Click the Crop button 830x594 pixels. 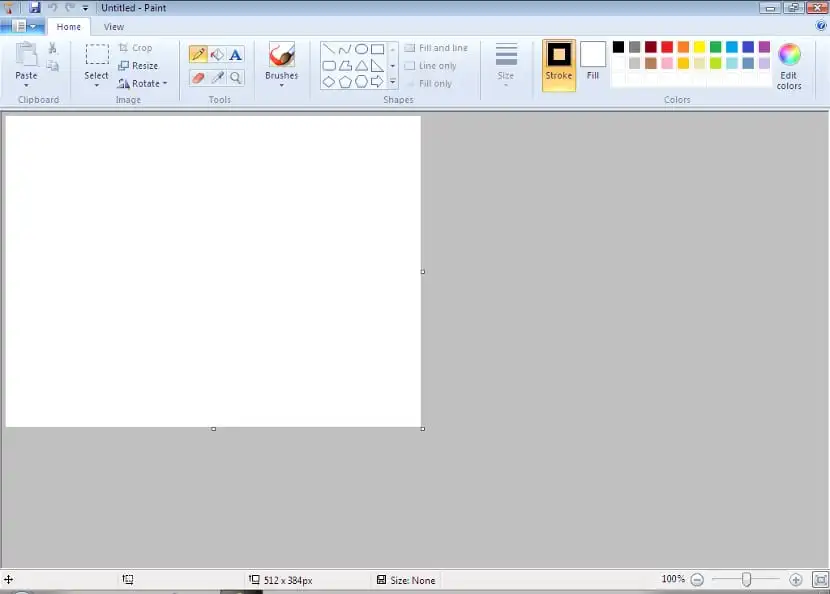pyautogui.click(x=136, y=48)
